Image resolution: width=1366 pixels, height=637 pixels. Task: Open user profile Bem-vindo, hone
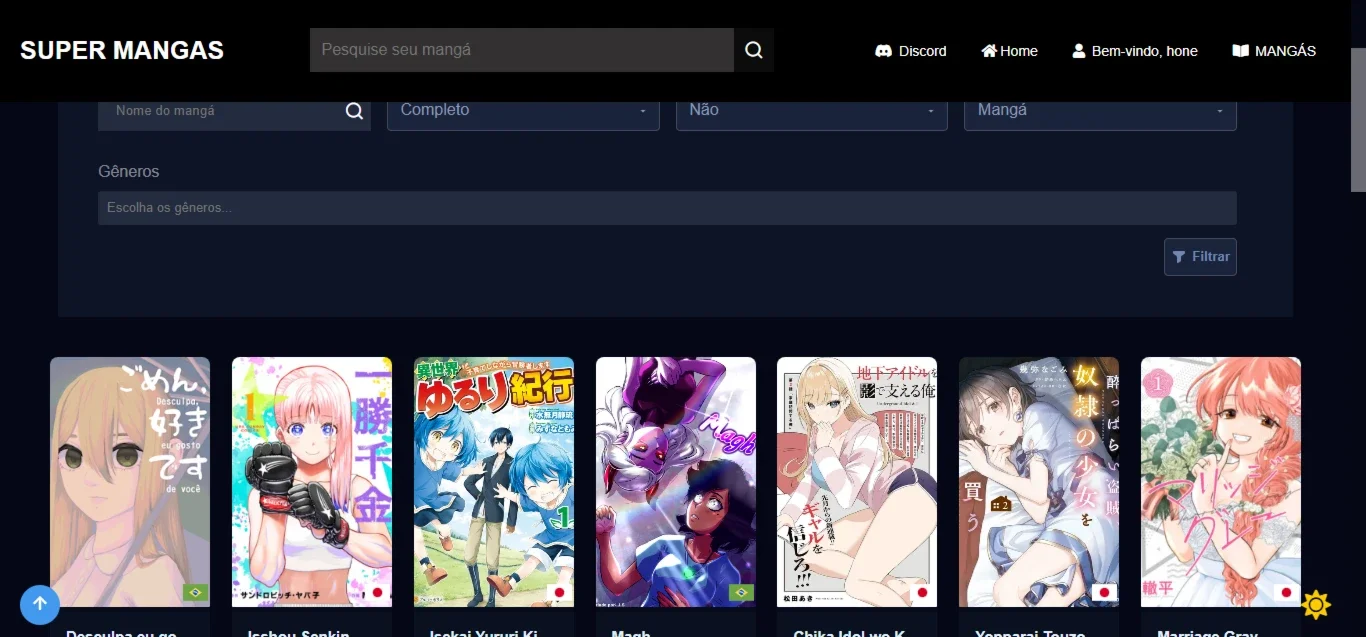click(x=1135, y=51)
